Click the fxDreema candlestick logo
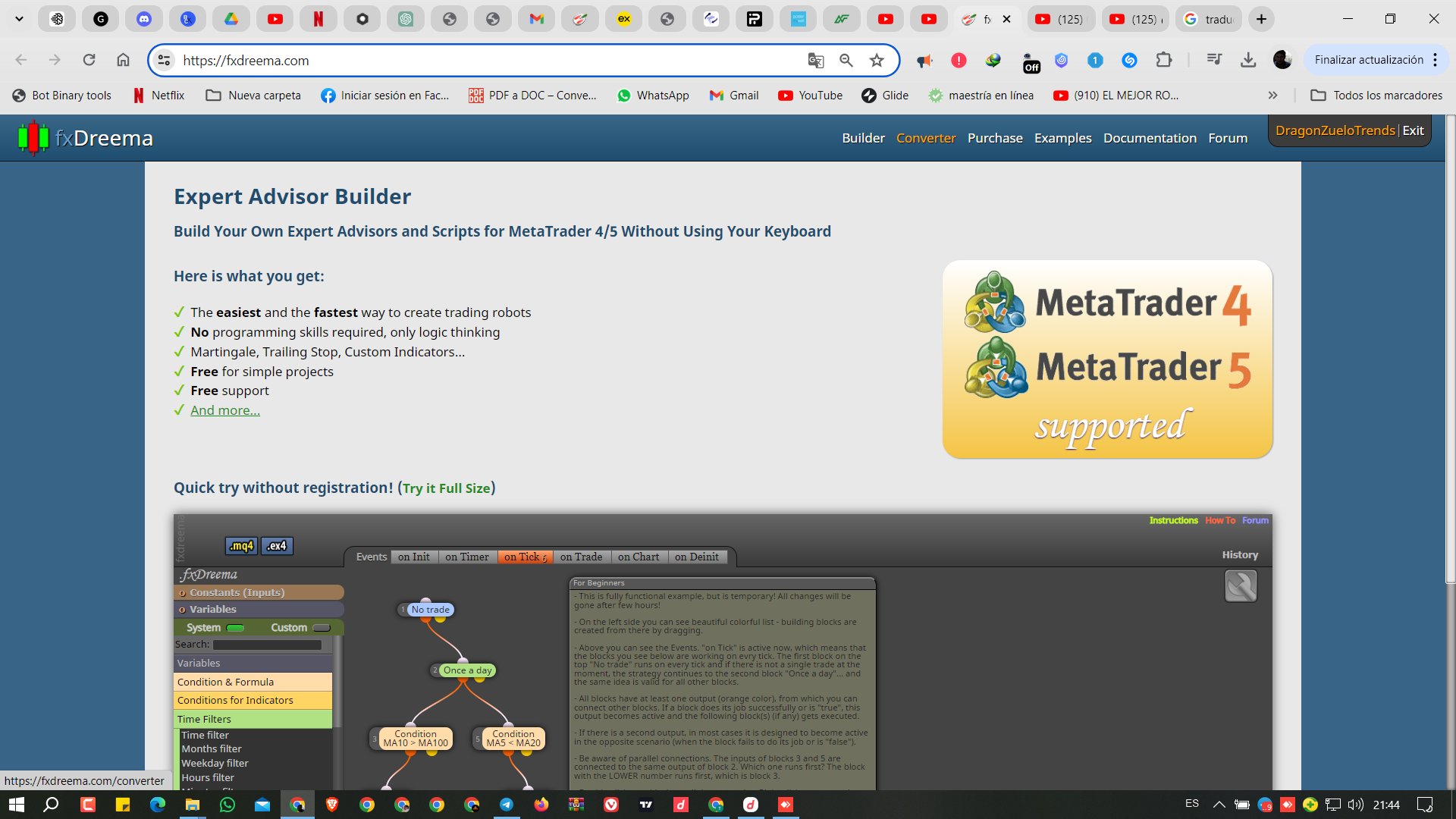The height and width of the screenshot is (819, 1456). (x=33, y=137)
